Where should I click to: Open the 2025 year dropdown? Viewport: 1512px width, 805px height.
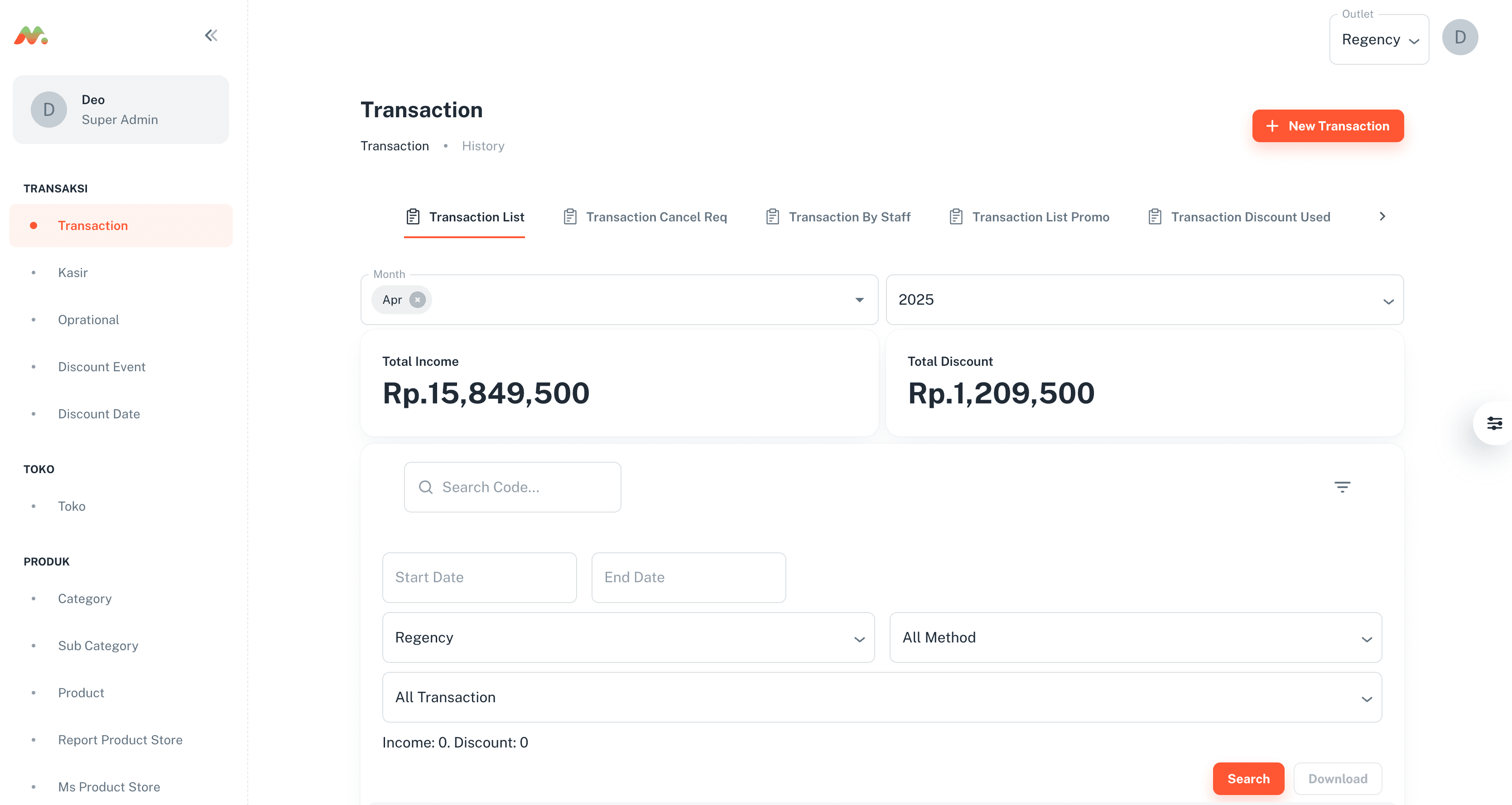tap(1388, 301)
